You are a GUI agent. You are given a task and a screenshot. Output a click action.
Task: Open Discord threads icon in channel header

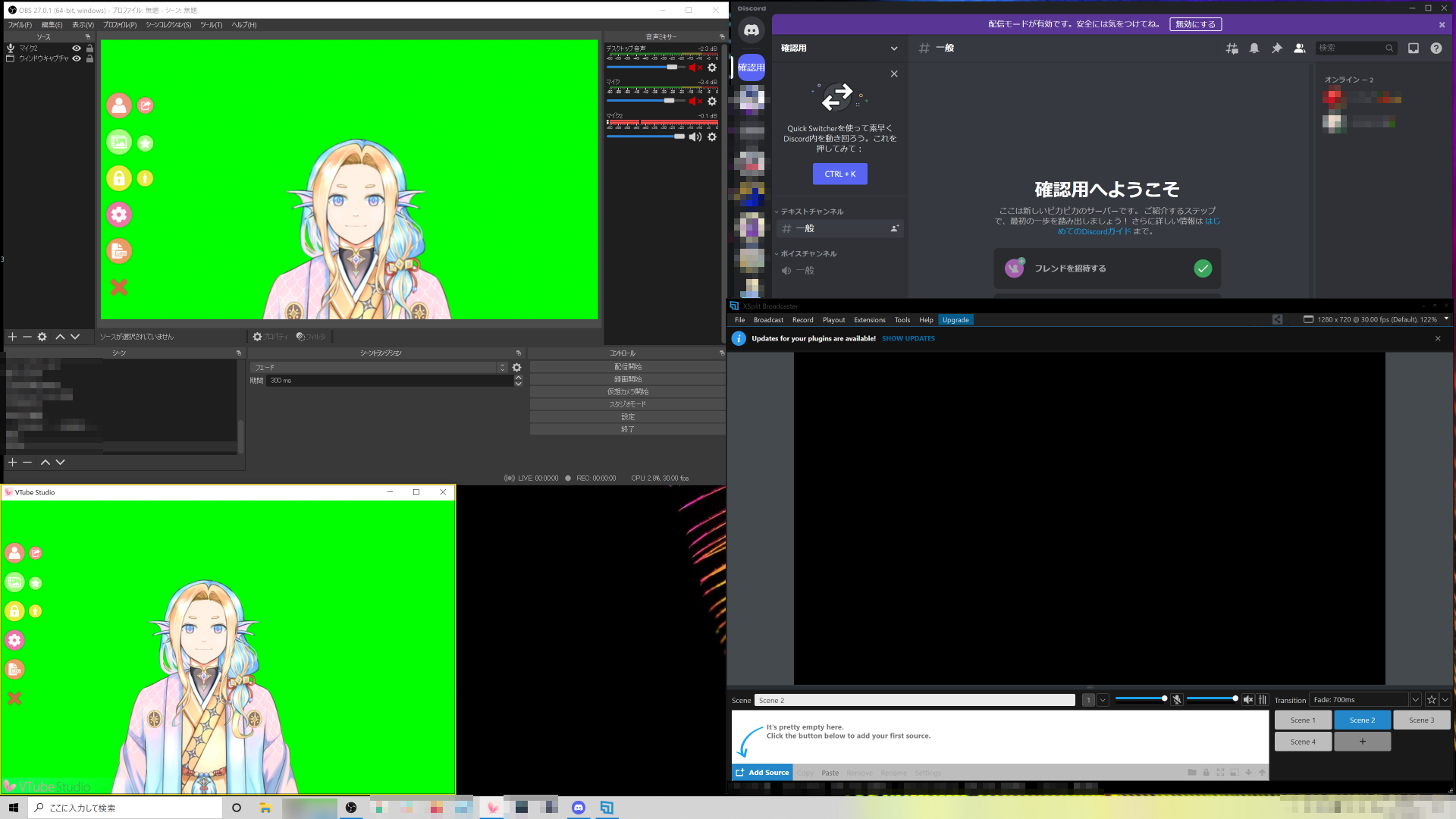coord(1232,48)
